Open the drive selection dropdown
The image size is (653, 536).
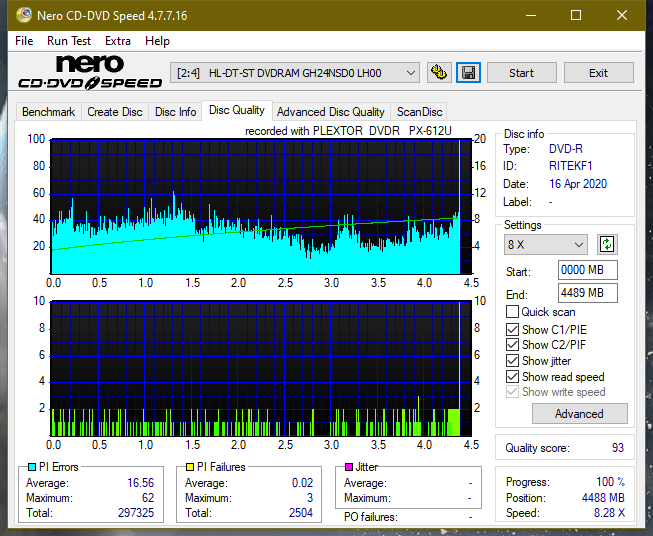pyautogui.click(x=294, y=73)
